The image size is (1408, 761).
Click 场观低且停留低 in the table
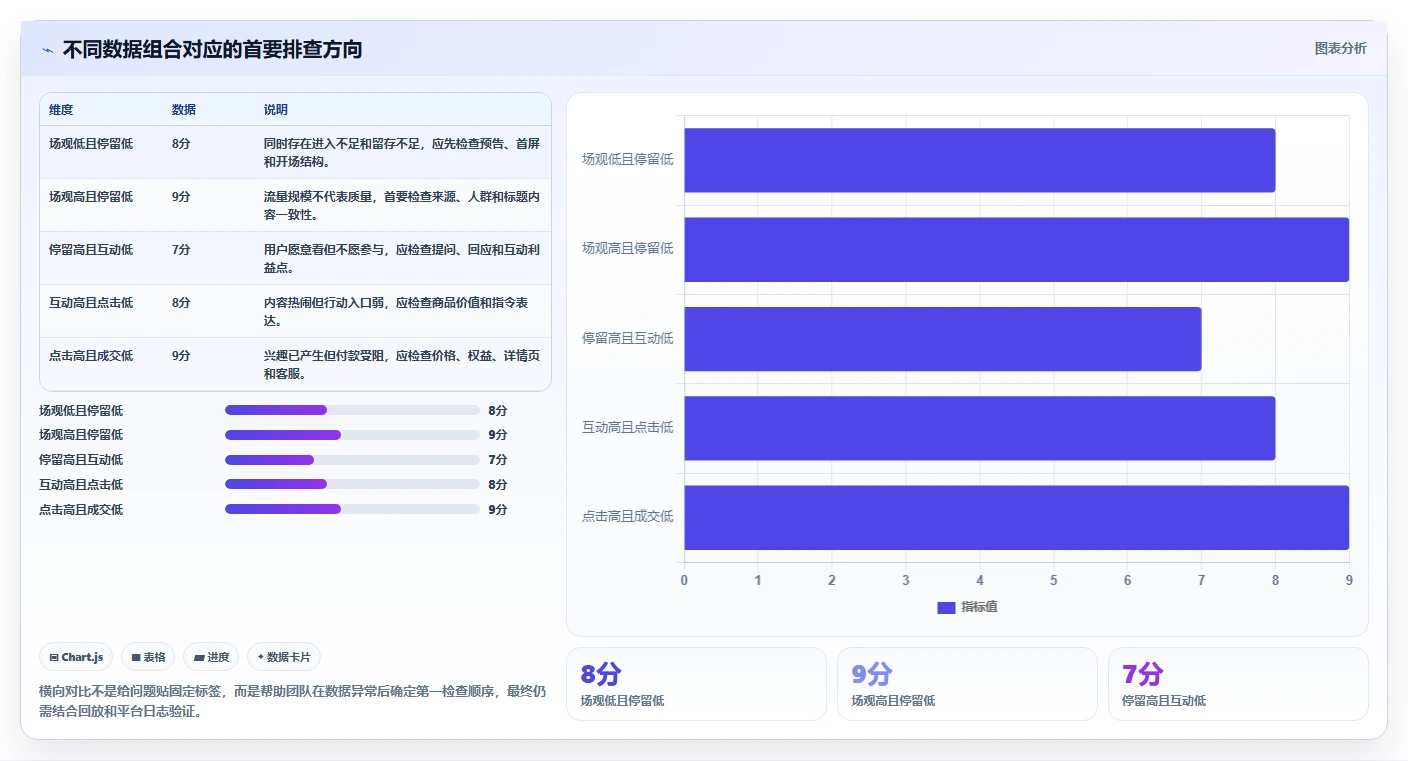coord(91,144)
